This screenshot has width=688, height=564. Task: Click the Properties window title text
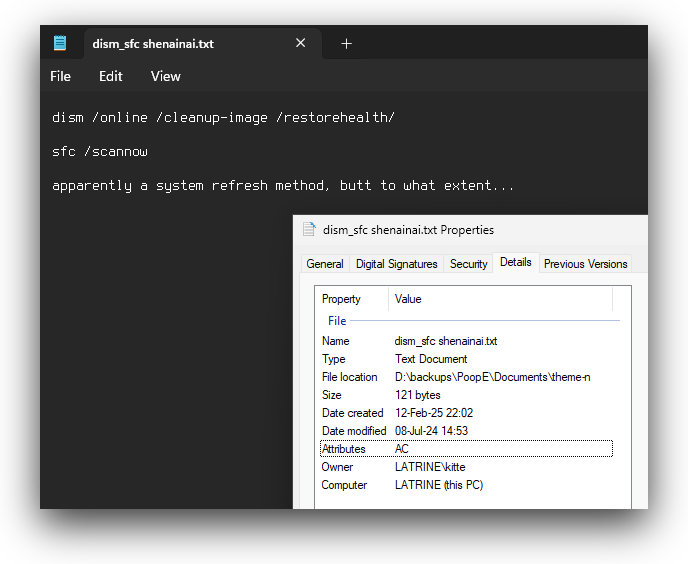[x=408, y=230]
